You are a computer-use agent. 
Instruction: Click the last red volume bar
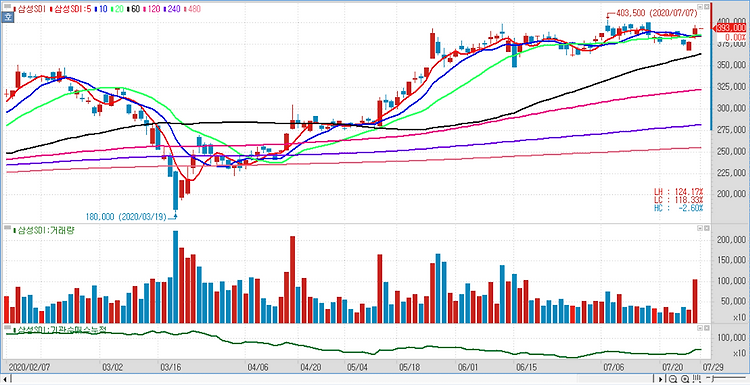pos(695,301)
